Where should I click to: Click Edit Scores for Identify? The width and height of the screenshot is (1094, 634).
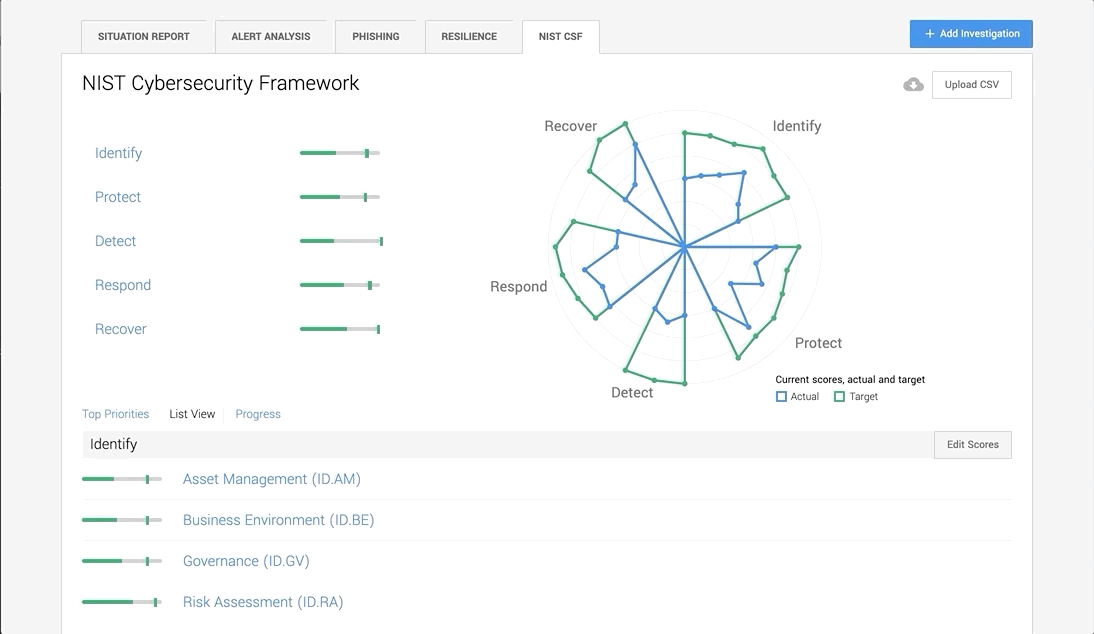(973, 444)
